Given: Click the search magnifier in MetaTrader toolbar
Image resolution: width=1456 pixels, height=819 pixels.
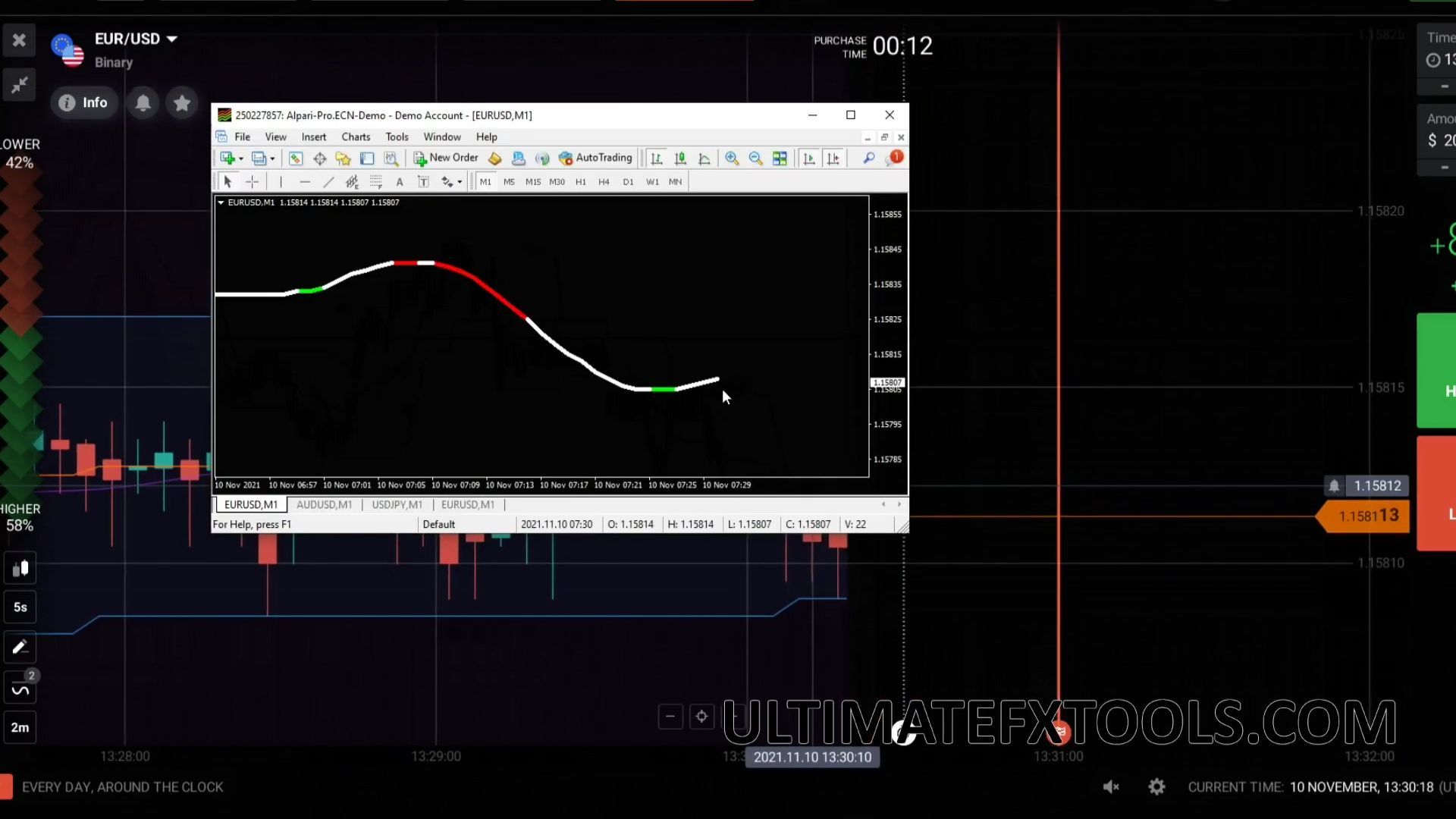Looking at the screenshot, I should [868, 158].
